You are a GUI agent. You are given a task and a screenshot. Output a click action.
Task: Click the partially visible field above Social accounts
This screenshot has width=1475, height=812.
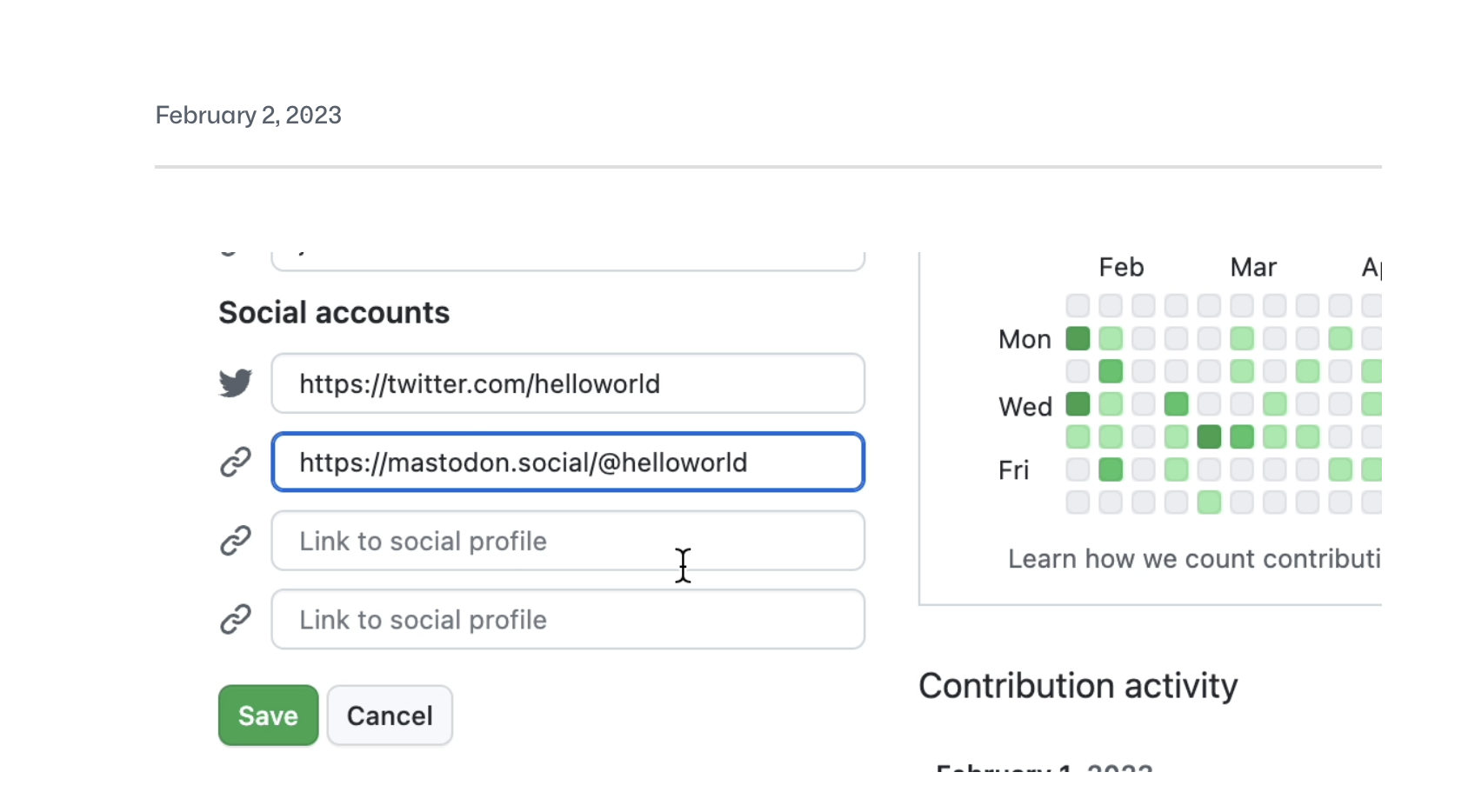pos(567,260)
